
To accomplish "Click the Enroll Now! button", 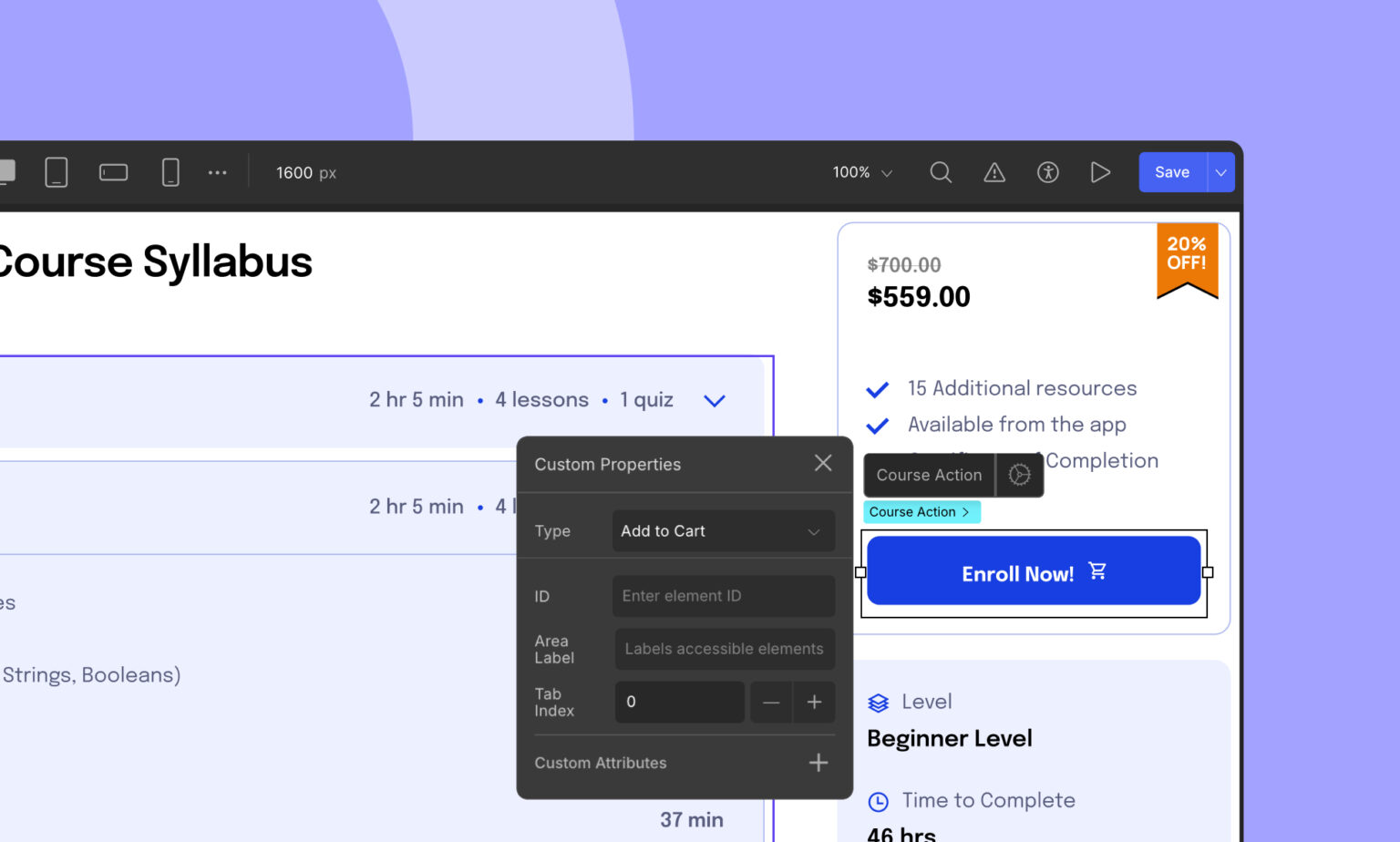I will pyautogui.click(x=1034, y=571).
